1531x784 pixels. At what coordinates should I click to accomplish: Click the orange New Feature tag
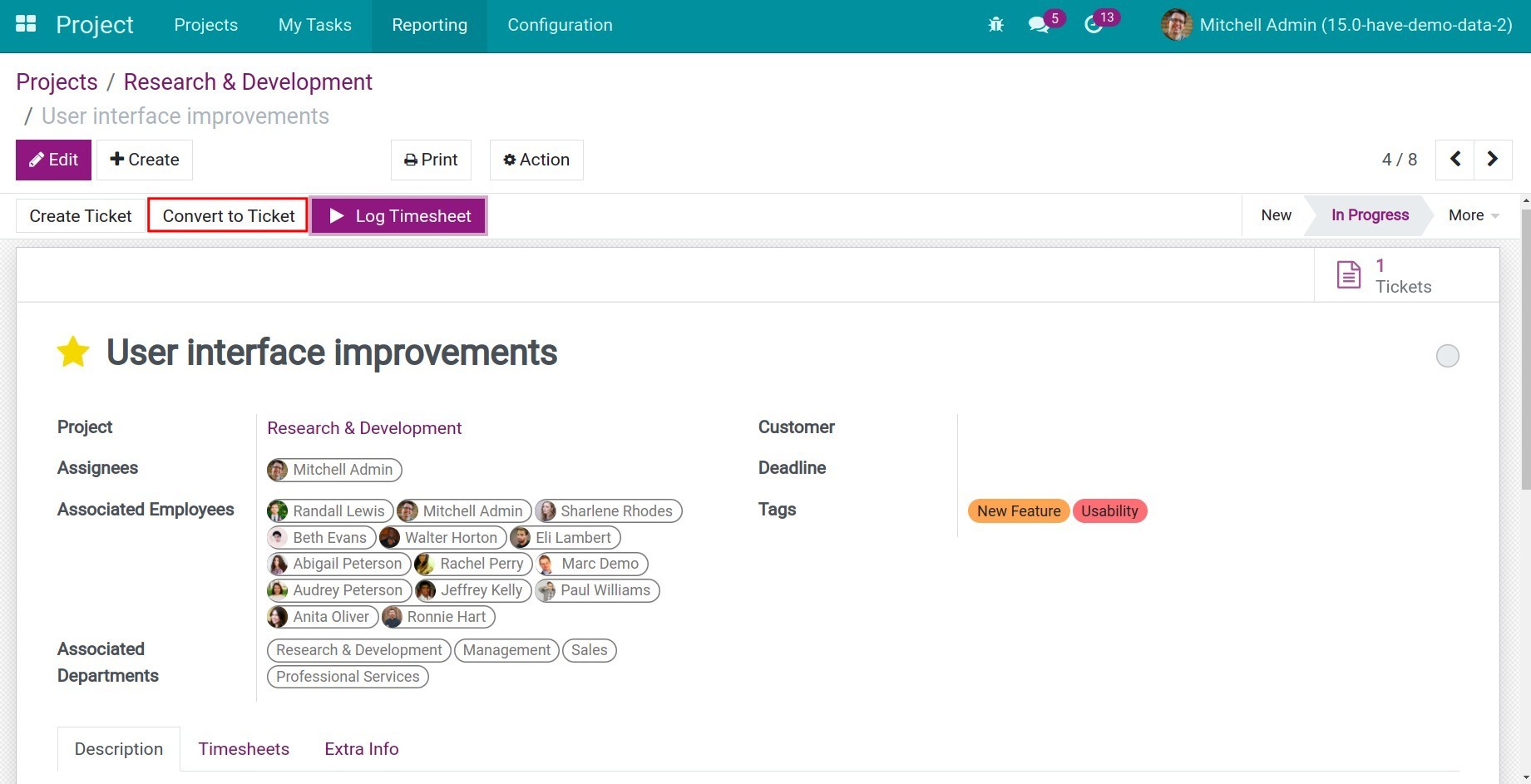[x=1018, y=511]
